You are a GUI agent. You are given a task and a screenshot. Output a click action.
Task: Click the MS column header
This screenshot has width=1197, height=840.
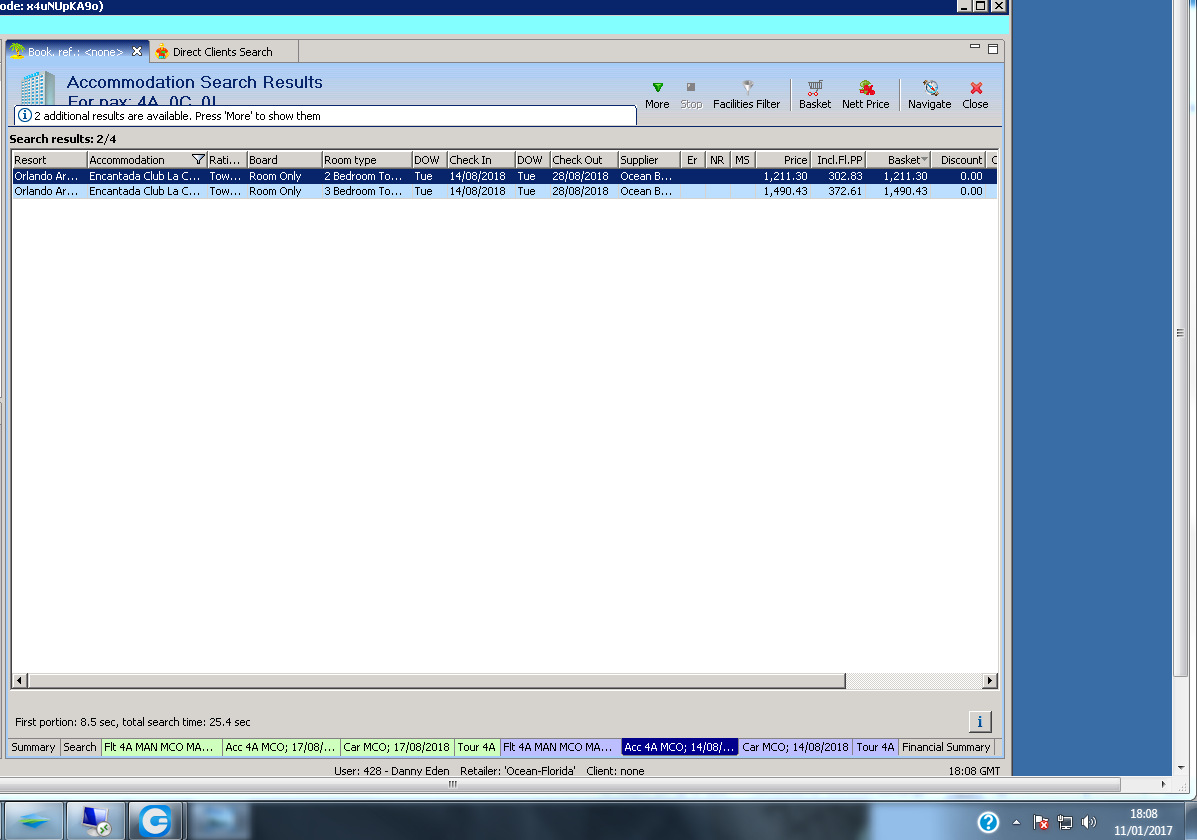point(743,160)
